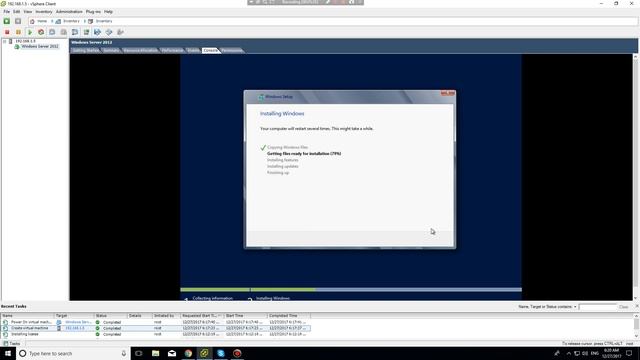This screenshot has height=360, width=640.
Task: Open the View menu
Action: (28, 12)
